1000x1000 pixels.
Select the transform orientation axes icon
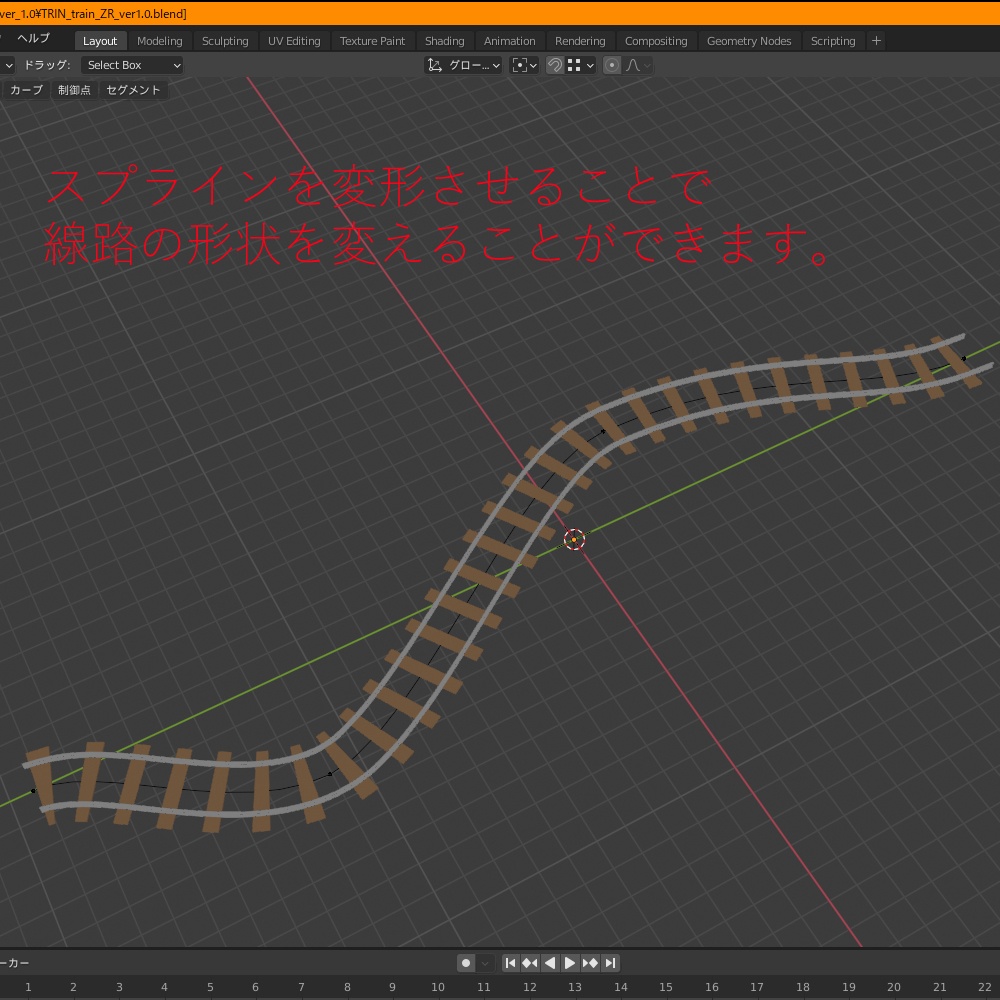tap(434, 64)
